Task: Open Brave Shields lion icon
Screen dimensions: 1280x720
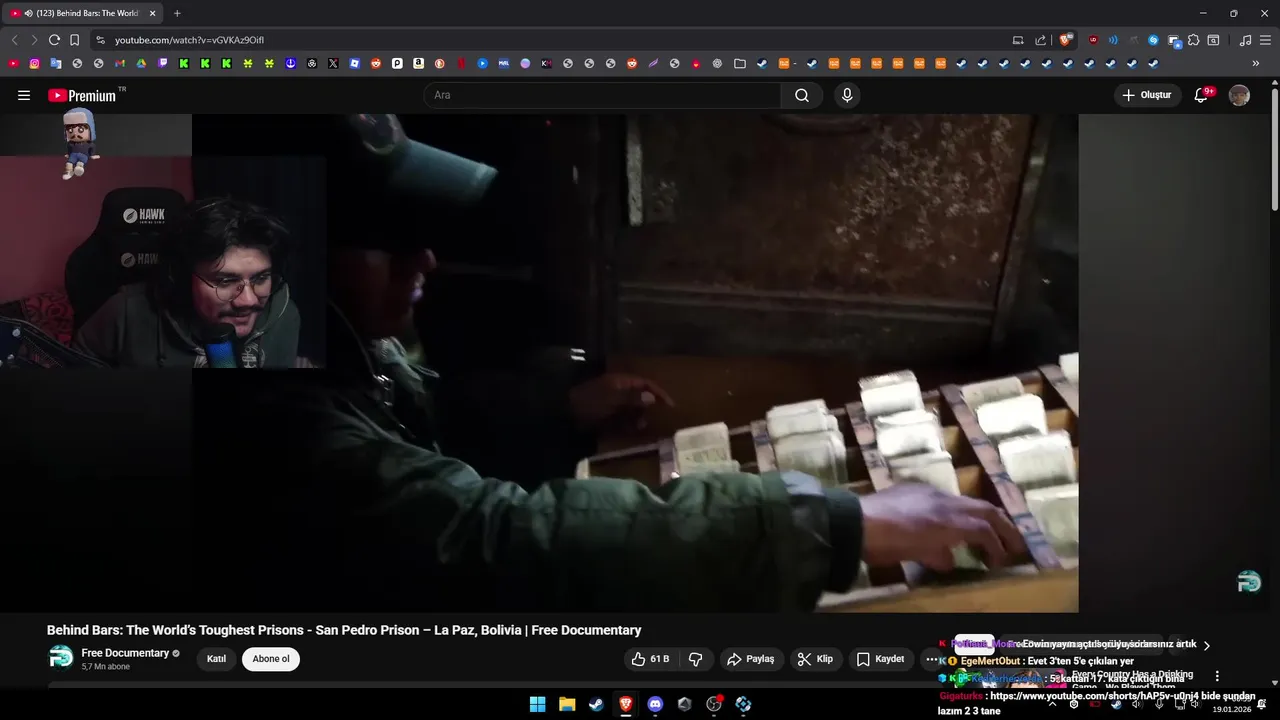Action: (1066, 40)
